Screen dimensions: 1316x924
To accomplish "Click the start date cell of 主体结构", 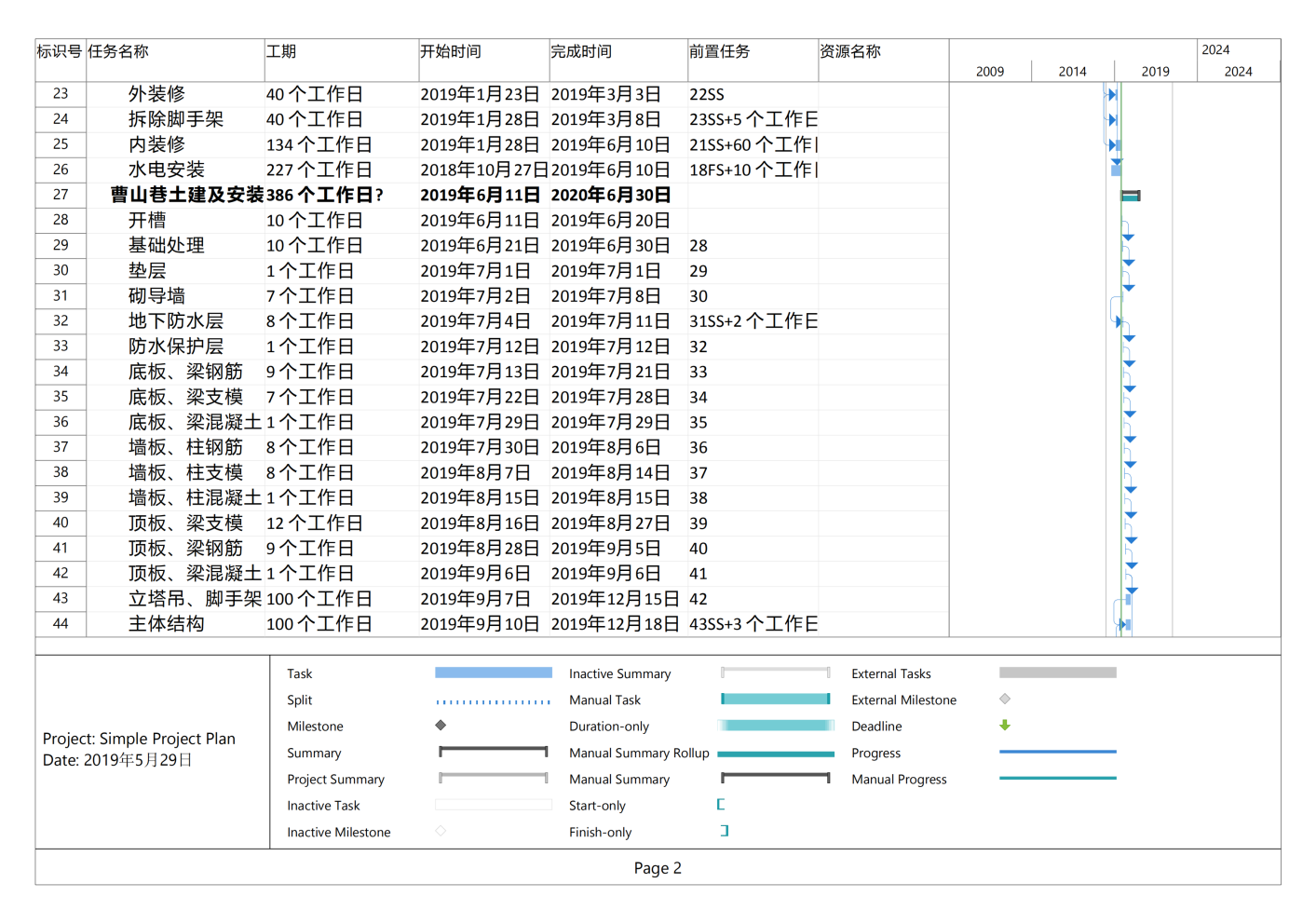I will point(479,624).
